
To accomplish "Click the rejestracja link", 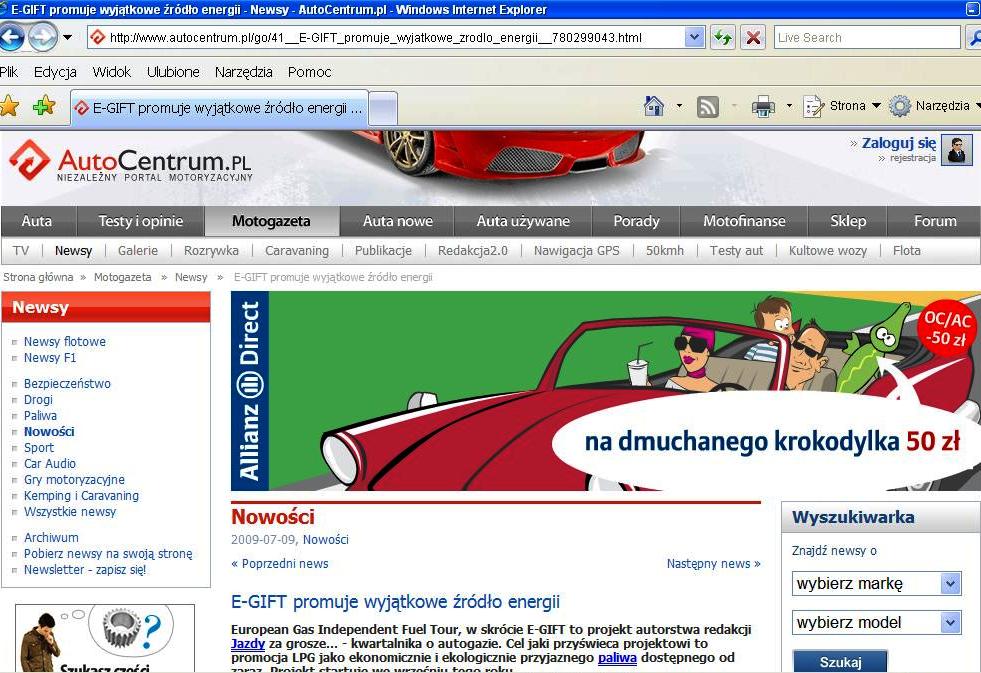I will pyautogui.click(x=913, y=158).
